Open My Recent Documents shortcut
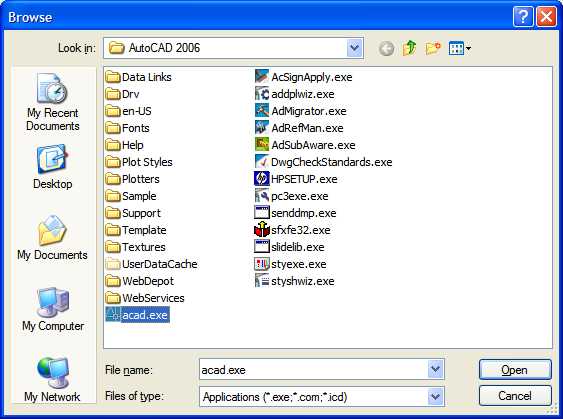The image size is (563, 419). (52, 102)
